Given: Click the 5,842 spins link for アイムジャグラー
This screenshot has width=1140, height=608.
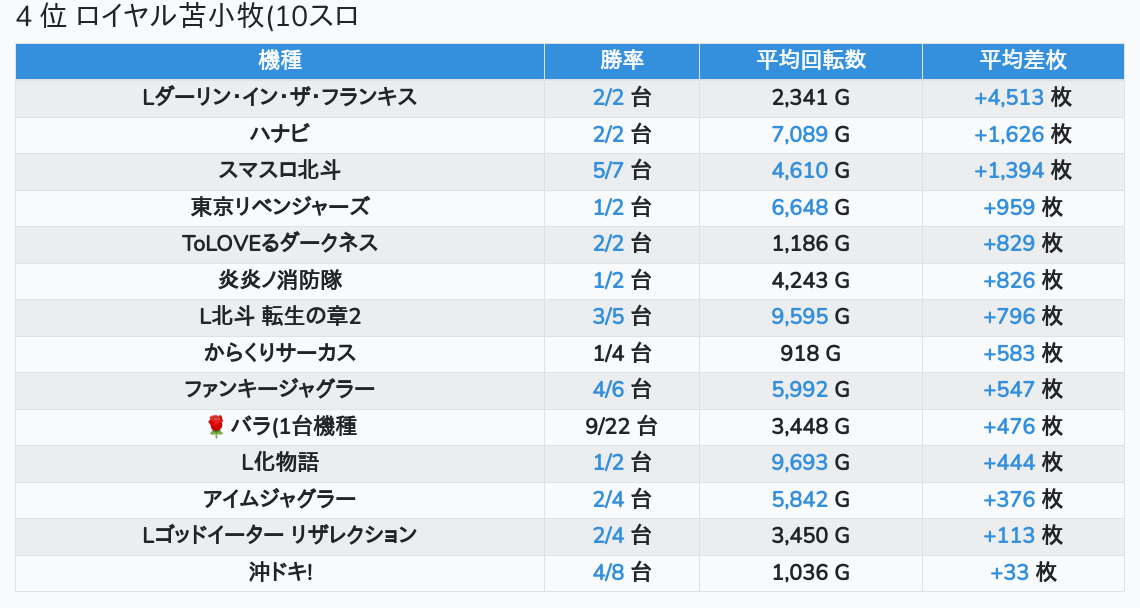Looking at the screenshot, I should (x=800, y=499).
